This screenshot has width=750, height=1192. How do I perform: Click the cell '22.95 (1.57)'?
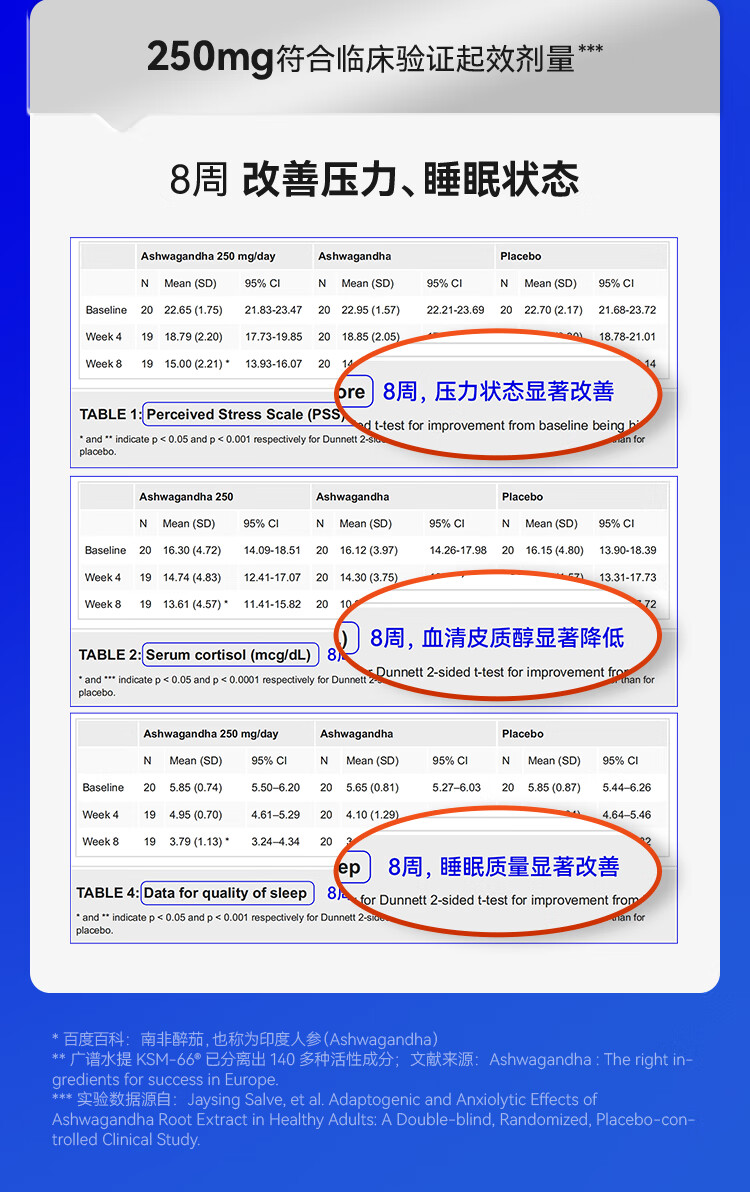pos(371,310)
